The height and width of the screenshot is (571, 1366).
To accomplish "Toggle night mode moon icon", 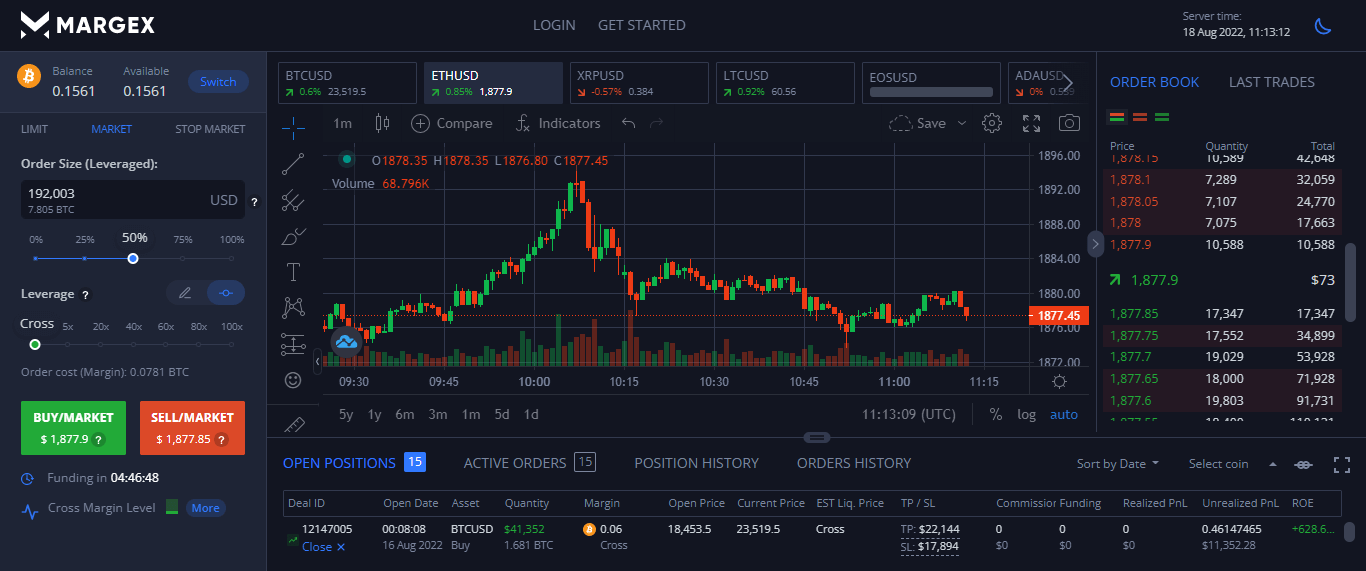I will click(x=1323, y=26).
